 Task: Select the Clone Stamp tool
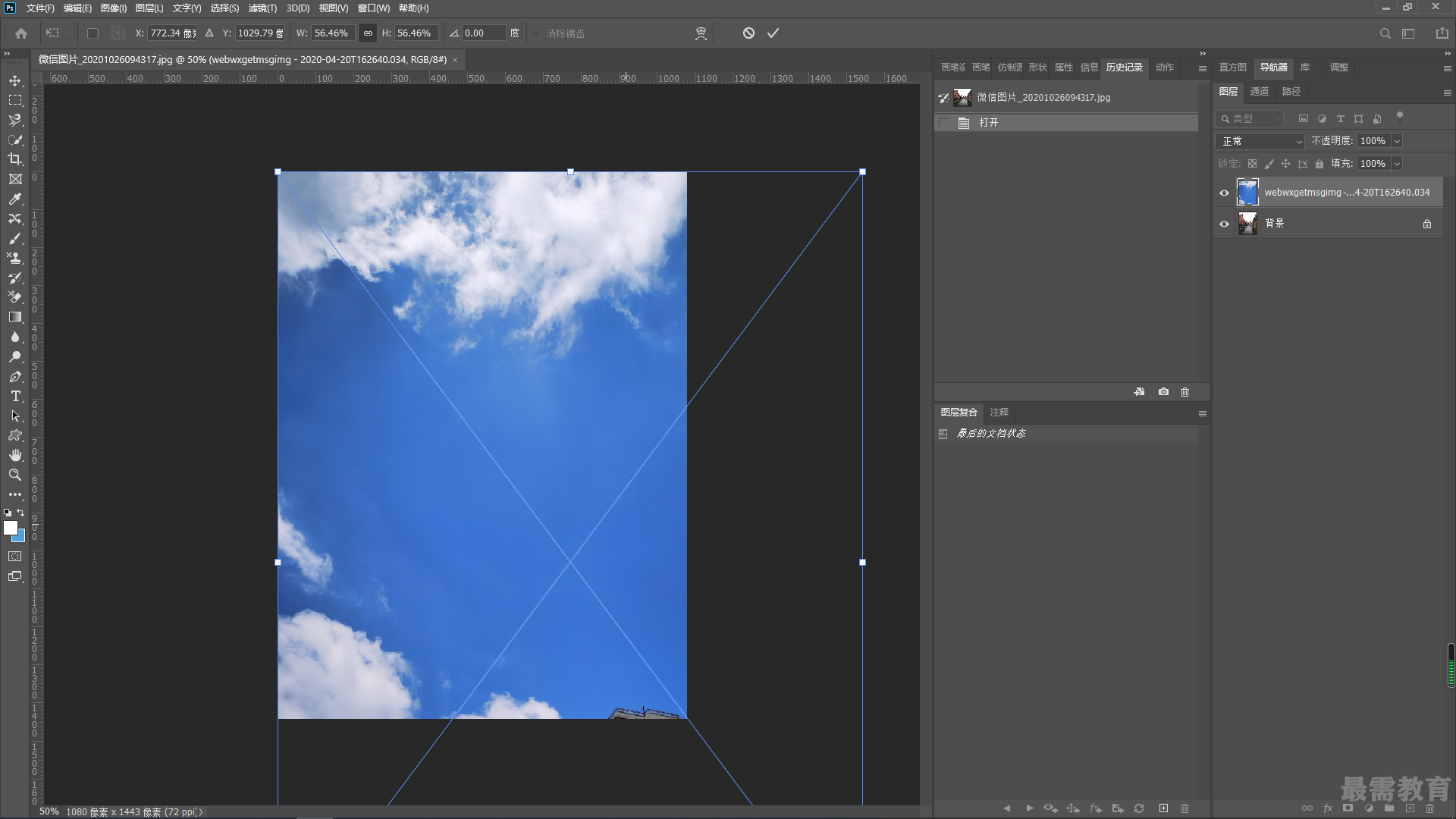pos(15,258)
